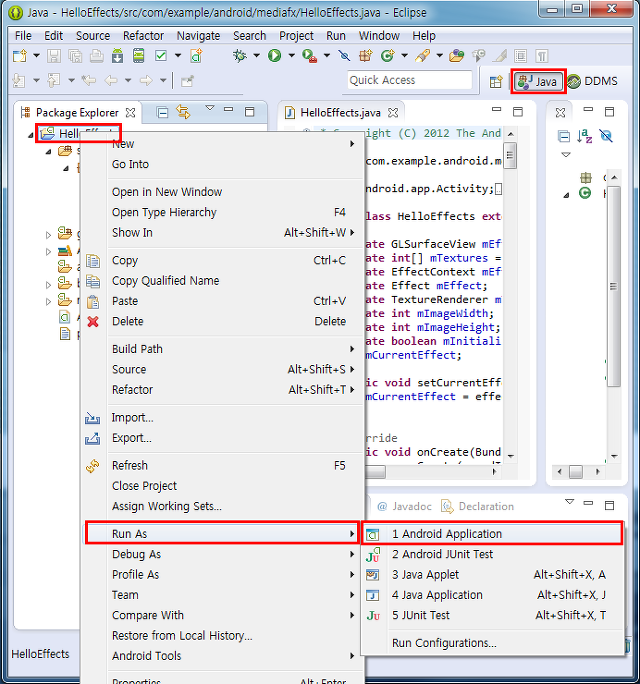640x684 pixels.
Task: Click the Save All toolbar icon
Action: click(75, 56)
